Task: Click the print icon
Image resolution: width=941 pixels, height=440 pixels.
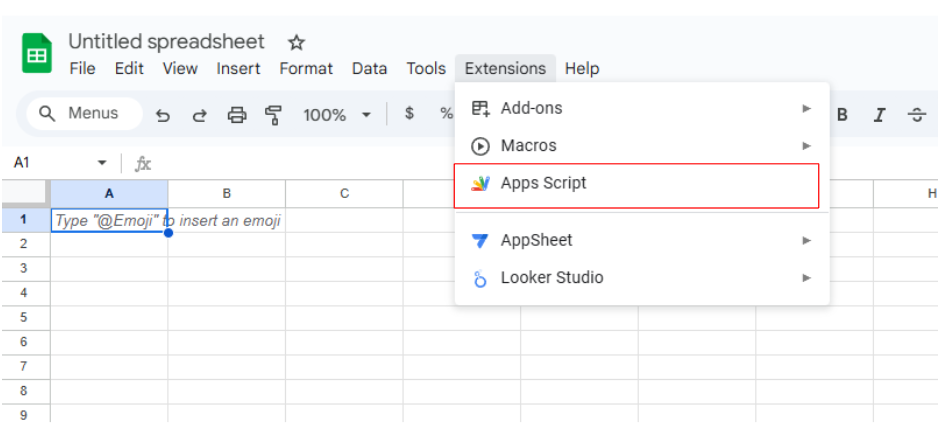Action: click(x=237, y=115)
